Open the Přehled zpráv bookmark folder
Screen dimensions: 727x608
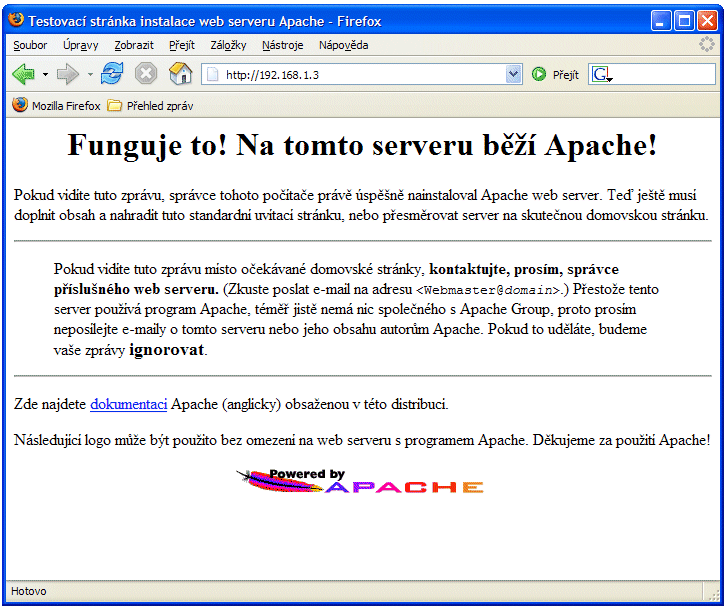point(160,106)
